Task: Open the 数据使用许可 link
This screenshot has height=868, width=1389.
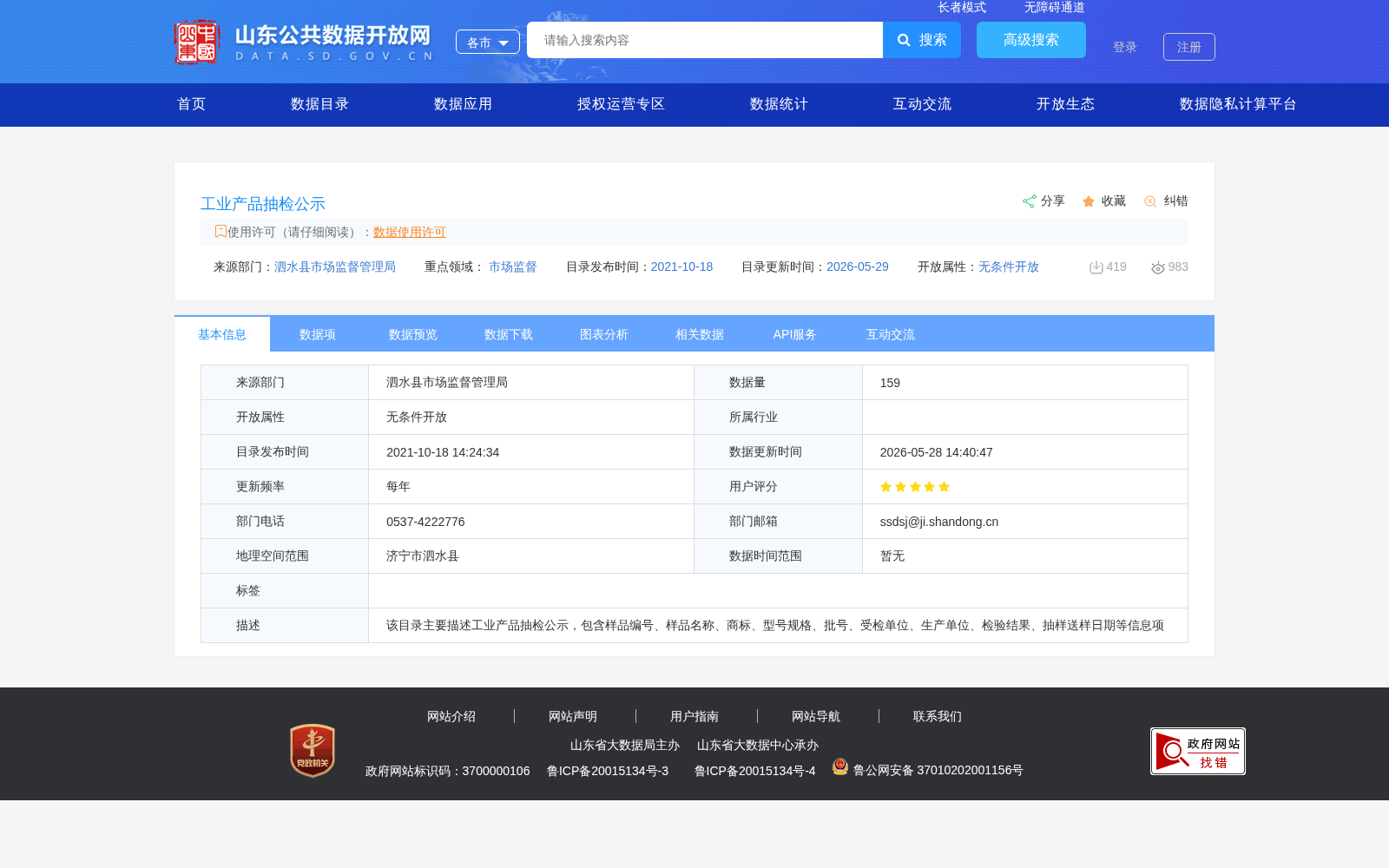Action: pyautogui.click(x=410, y=232)
